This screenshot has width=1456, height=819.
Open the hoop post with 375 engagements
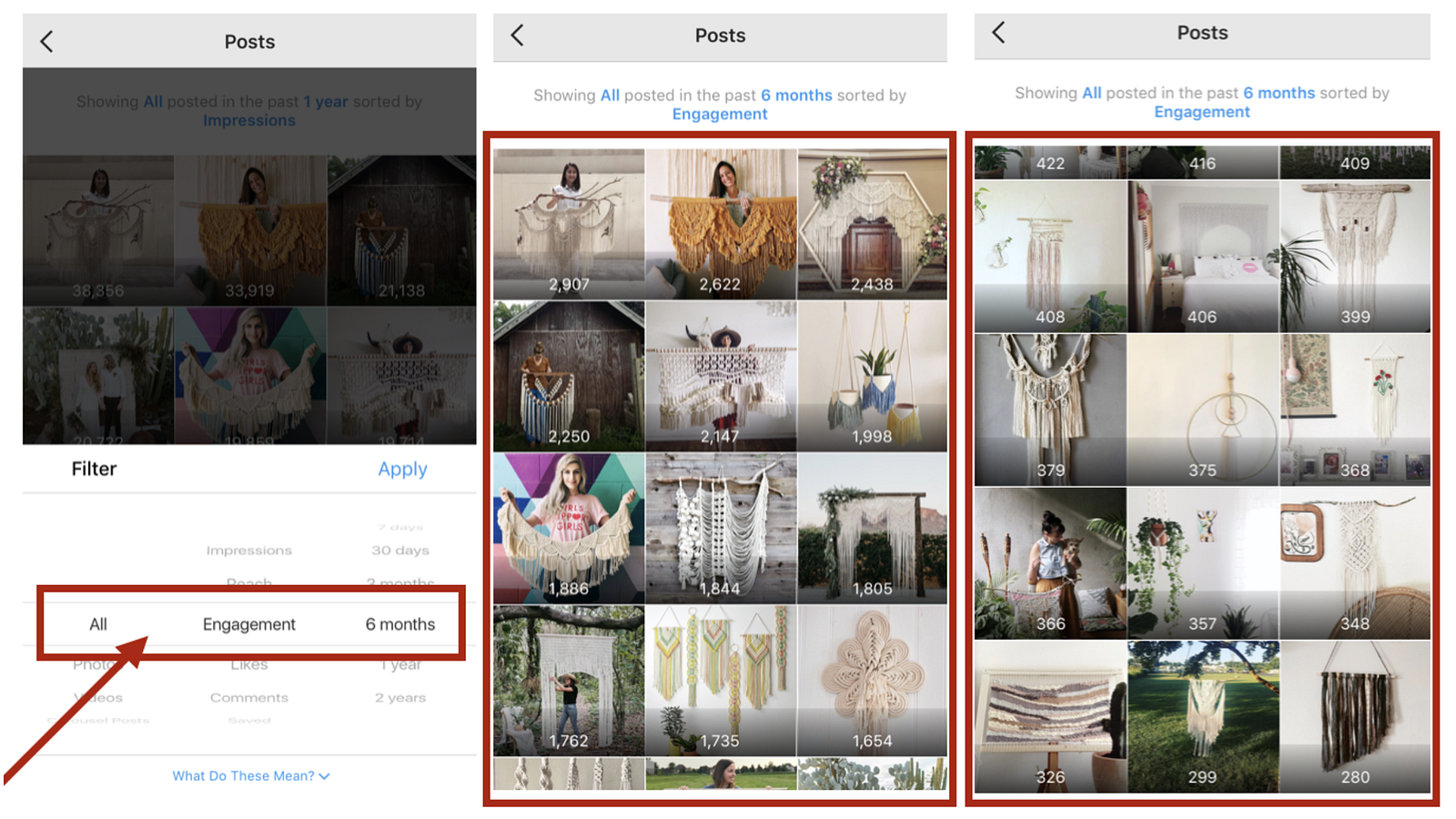pos(1203,409)
